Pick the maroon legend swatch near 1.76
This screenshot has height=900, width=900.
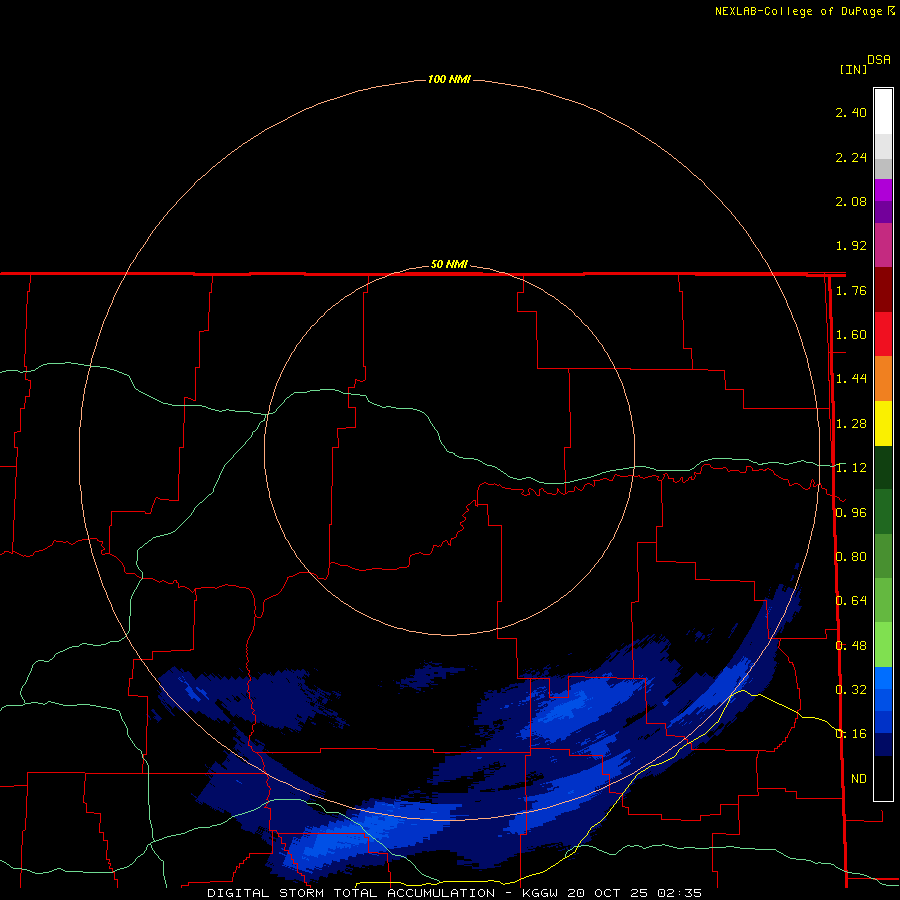coord(883,290)
